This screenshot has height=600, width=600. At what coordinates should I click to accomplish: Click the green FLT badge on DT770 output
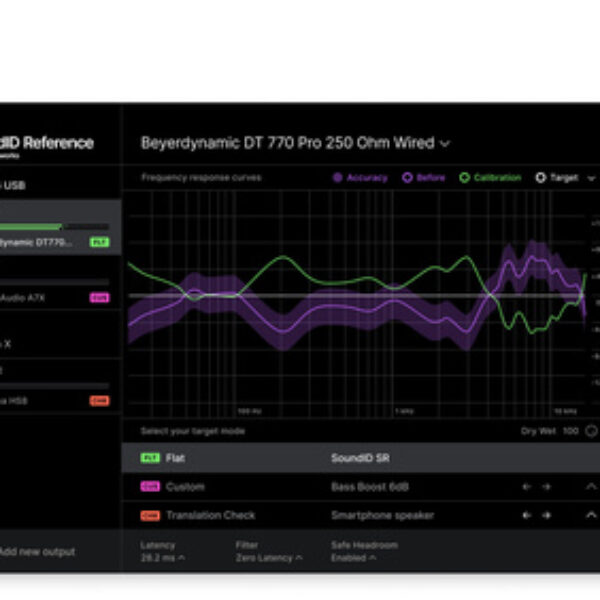coord(99,242)
